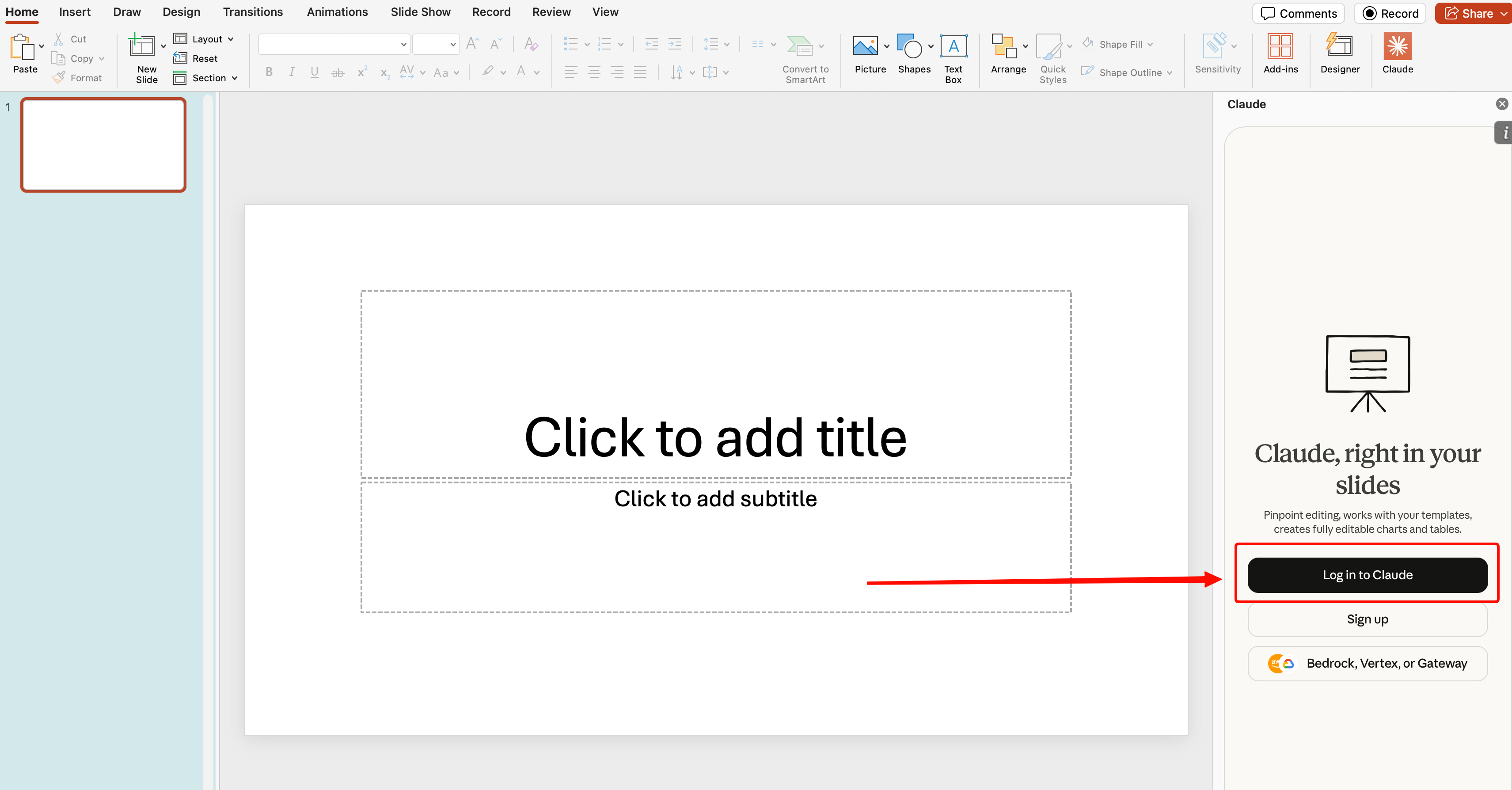1512x790 pixels.
Task: Open the Add-ins gallery
Action: (x=1280, y=56)
